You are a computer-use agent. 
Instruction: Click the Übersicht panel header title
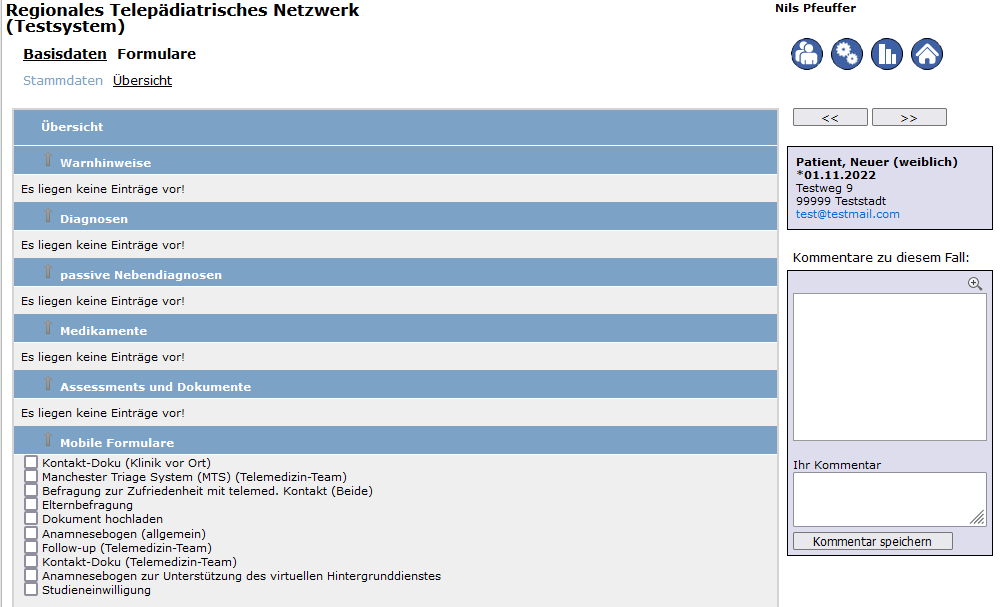click(72, 127)
